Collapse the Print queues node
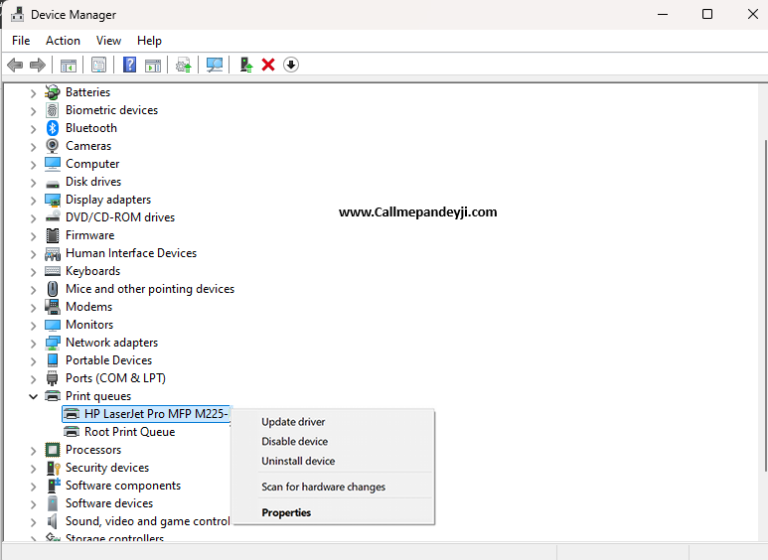The width and height of the screenshot is (768, 560). (33, 396)
